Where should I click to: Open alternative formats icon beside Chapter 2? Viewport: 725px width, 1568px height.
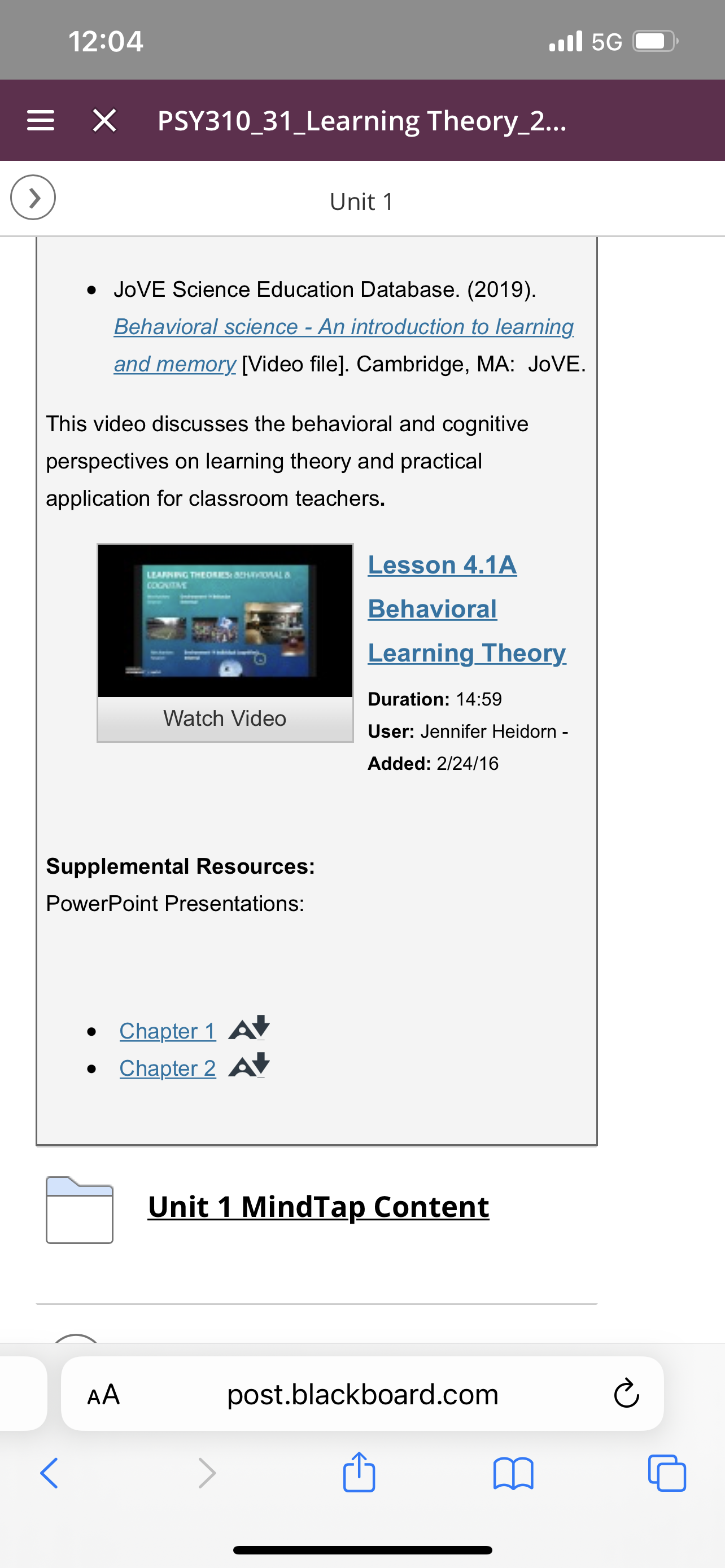point(249,1065)
